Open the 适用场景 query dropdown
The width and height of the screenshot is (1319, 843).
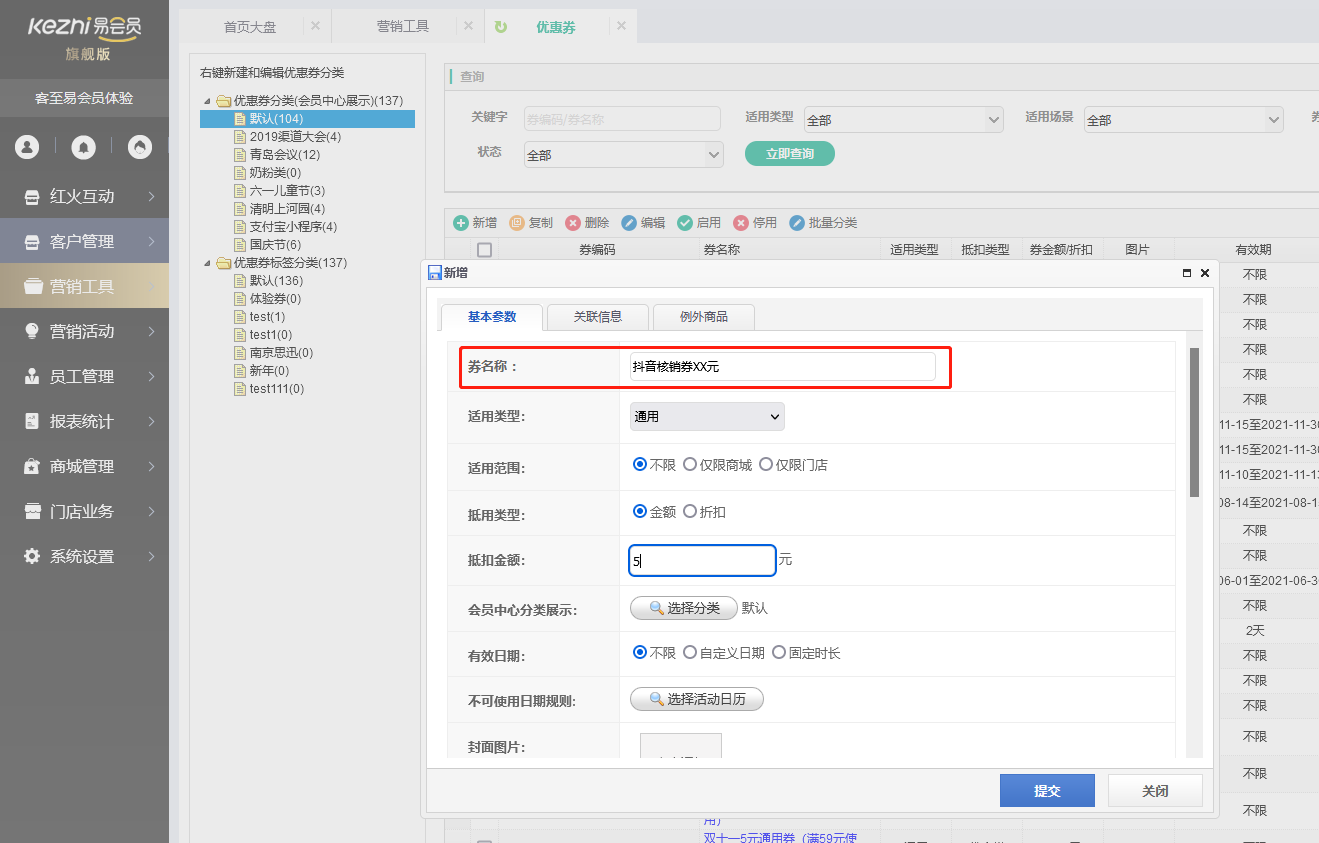[x=1183, y=119]
